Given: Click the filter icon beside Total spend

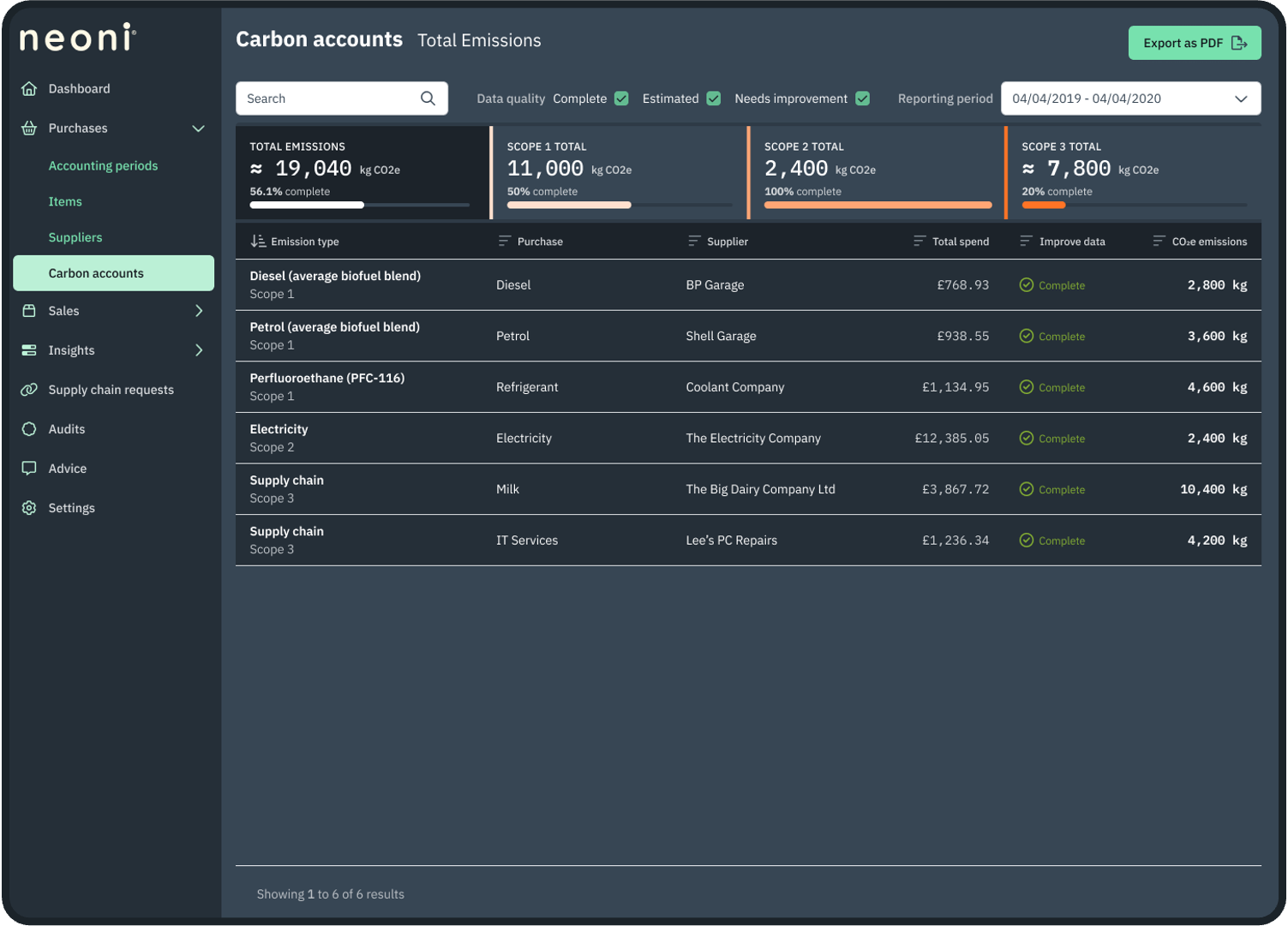Looking at the screenshot, I should (x=920, y=242).
